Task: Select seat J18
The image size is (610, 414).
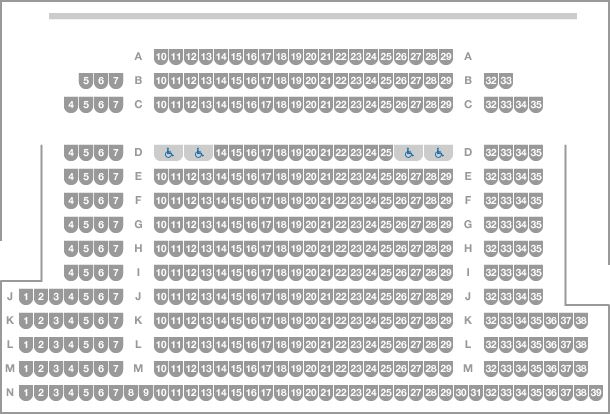Action: coord(281,297)
